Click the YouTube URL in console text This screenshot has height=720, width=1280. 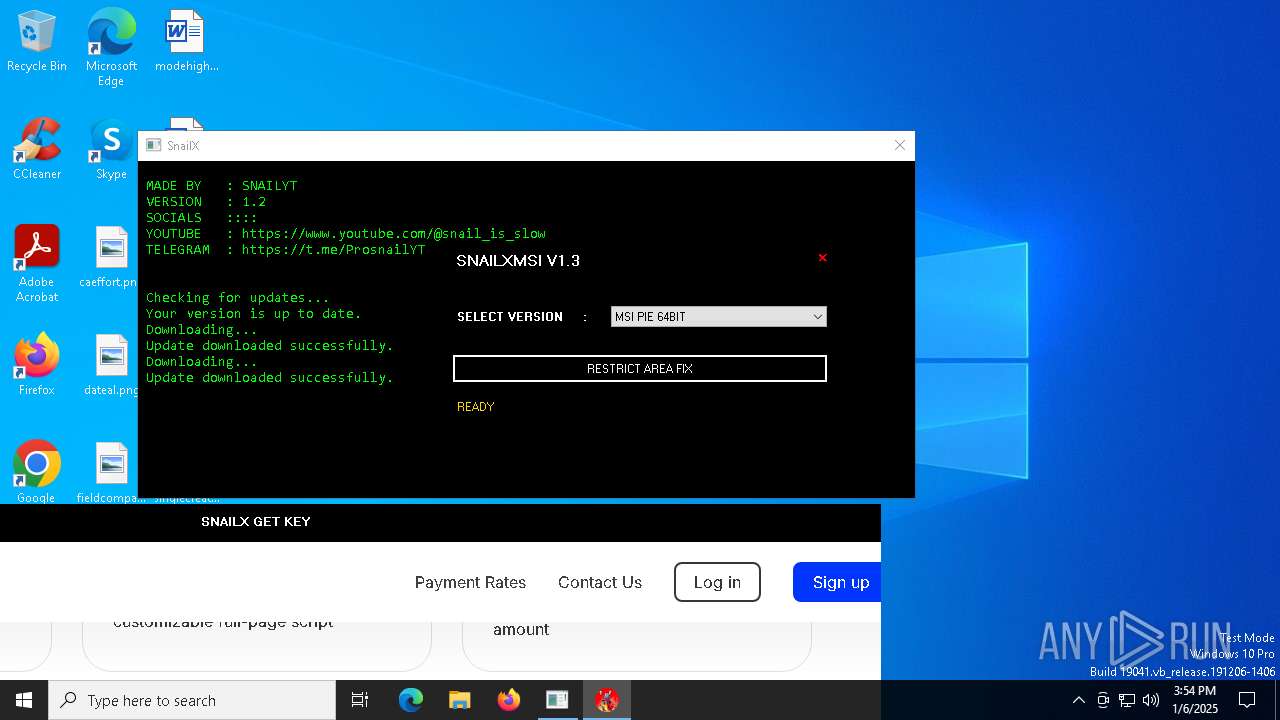[393, 234]
